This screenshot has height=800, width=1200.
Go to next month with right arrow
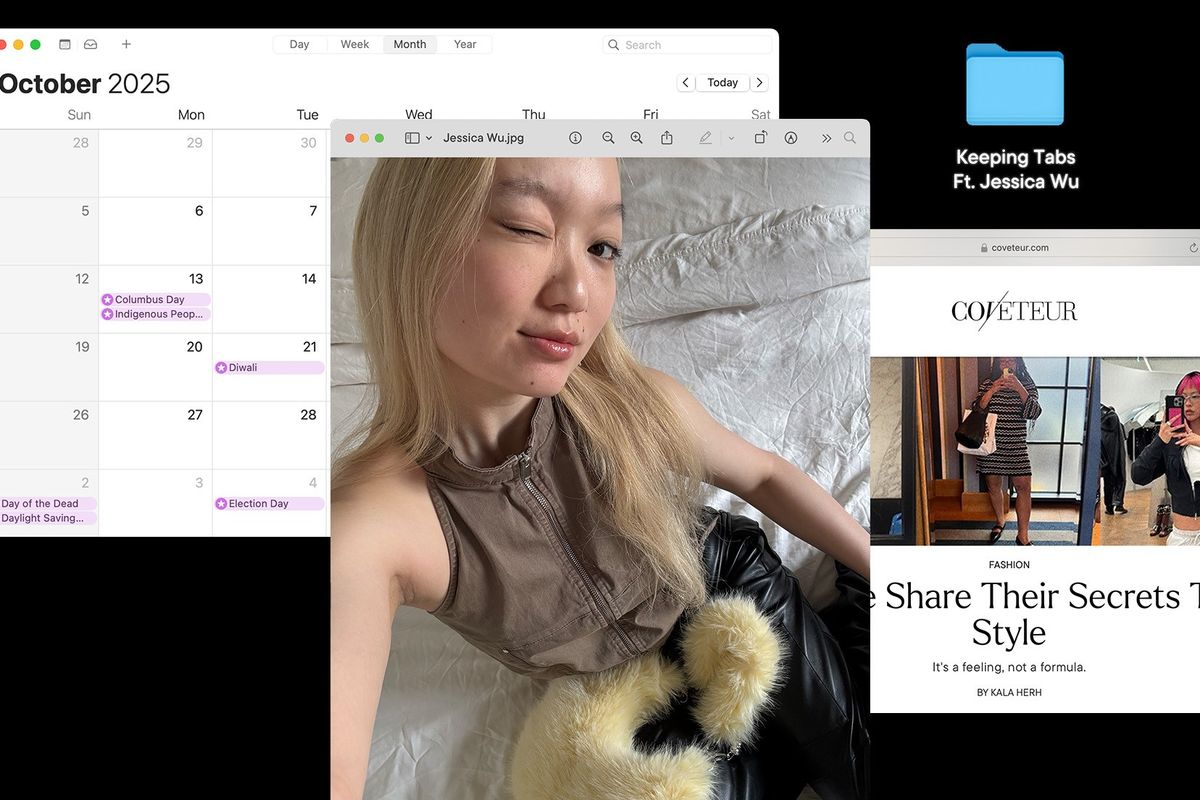pyautogui.click(x=760, y=83)
